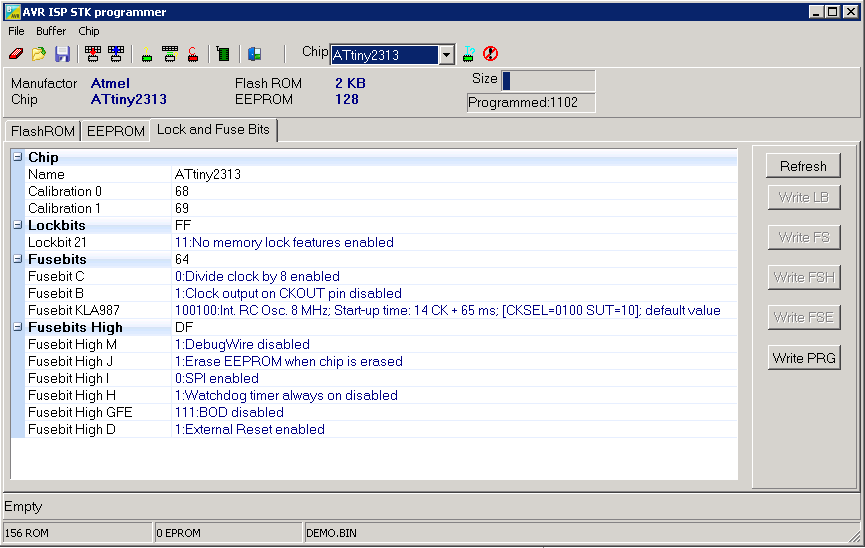Click the eraser icon in the toolbar

coord(16,54)
